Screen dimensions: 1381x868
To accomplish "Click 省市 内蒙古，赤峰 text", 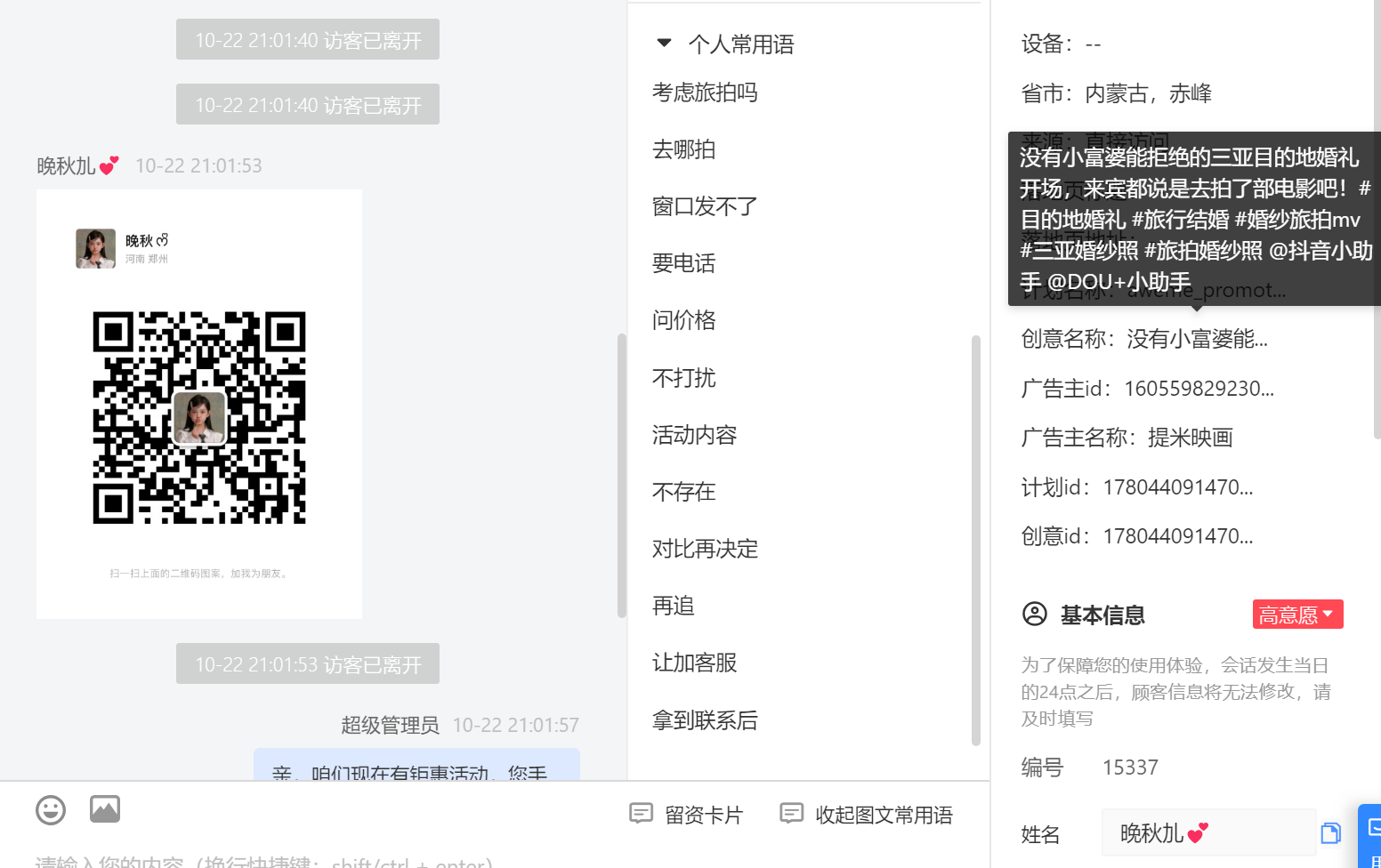I will pyautogui.click(x=1117, y=93).
